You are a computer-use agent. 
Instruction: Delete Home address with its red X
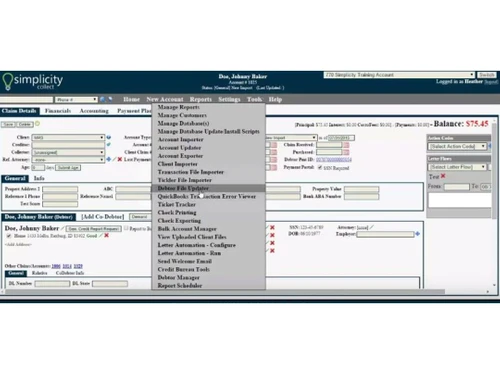(x=107, y=235)
